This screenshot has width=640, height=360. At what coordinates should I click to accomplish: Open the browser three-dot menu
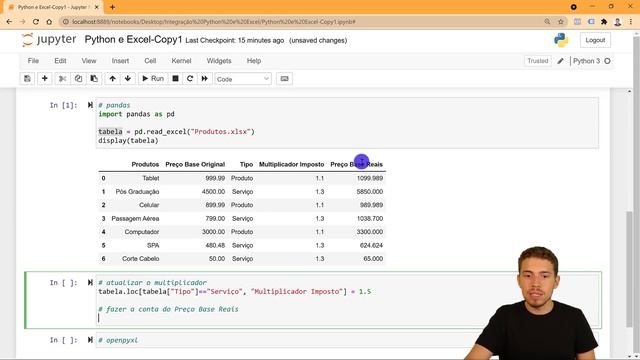(631, 22)
